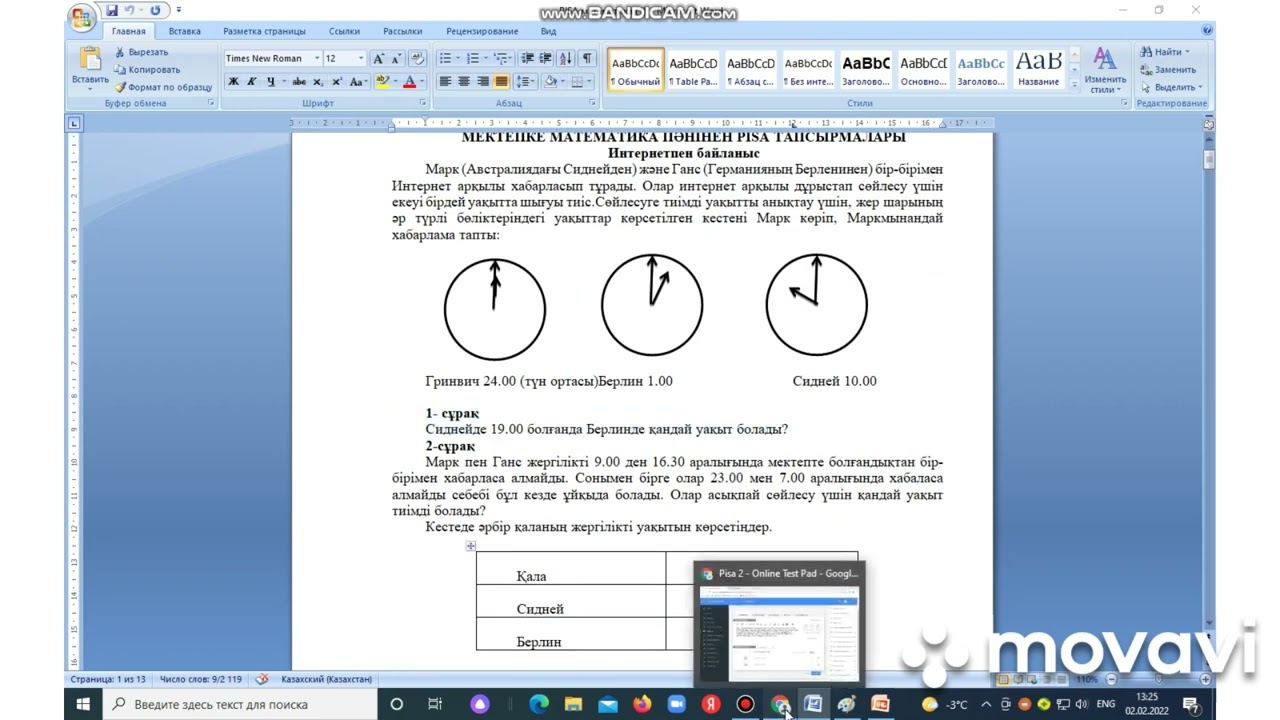Copy selection with Копировать
The width and height of the screenshot is (1280, 720).
147,69
